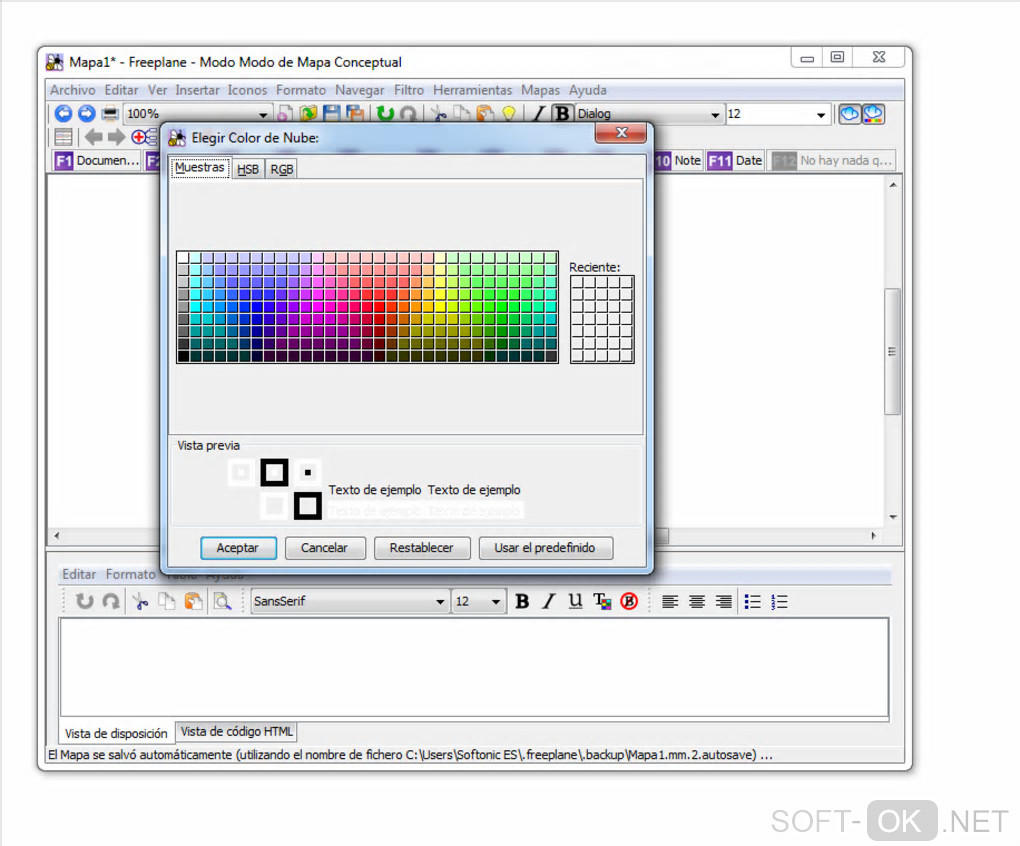The height and width of the screenshot is (846, 1020).
Task: Click the Restablecer button
Action: pos(422,548)
